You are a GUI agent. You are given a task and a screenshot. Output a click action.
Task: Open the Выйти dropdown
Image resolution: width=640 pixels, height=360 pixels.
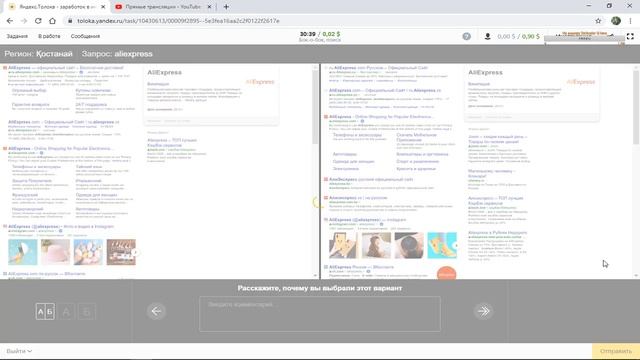pos(19,351)
